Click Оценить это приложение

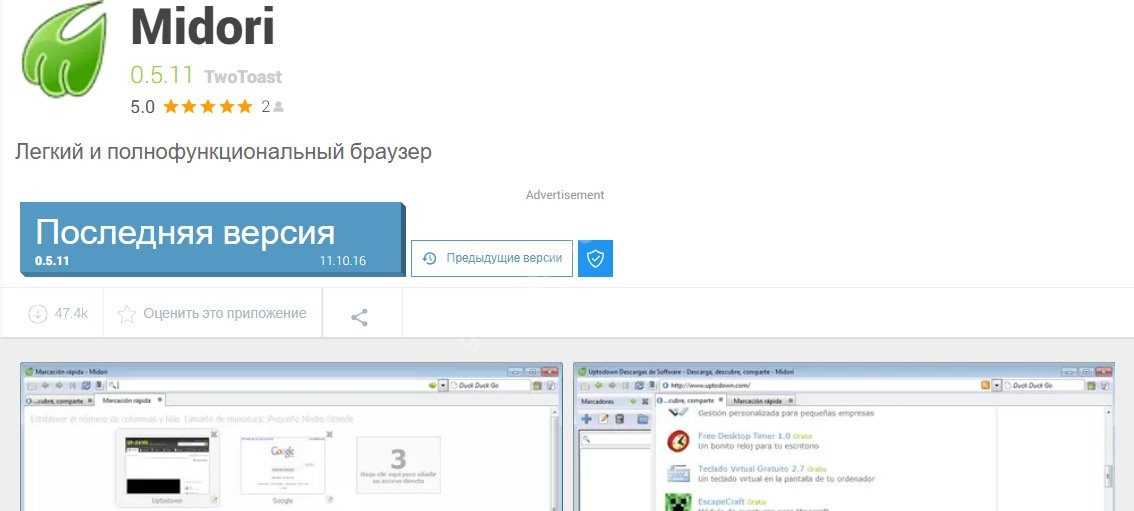tap(213, 314)
